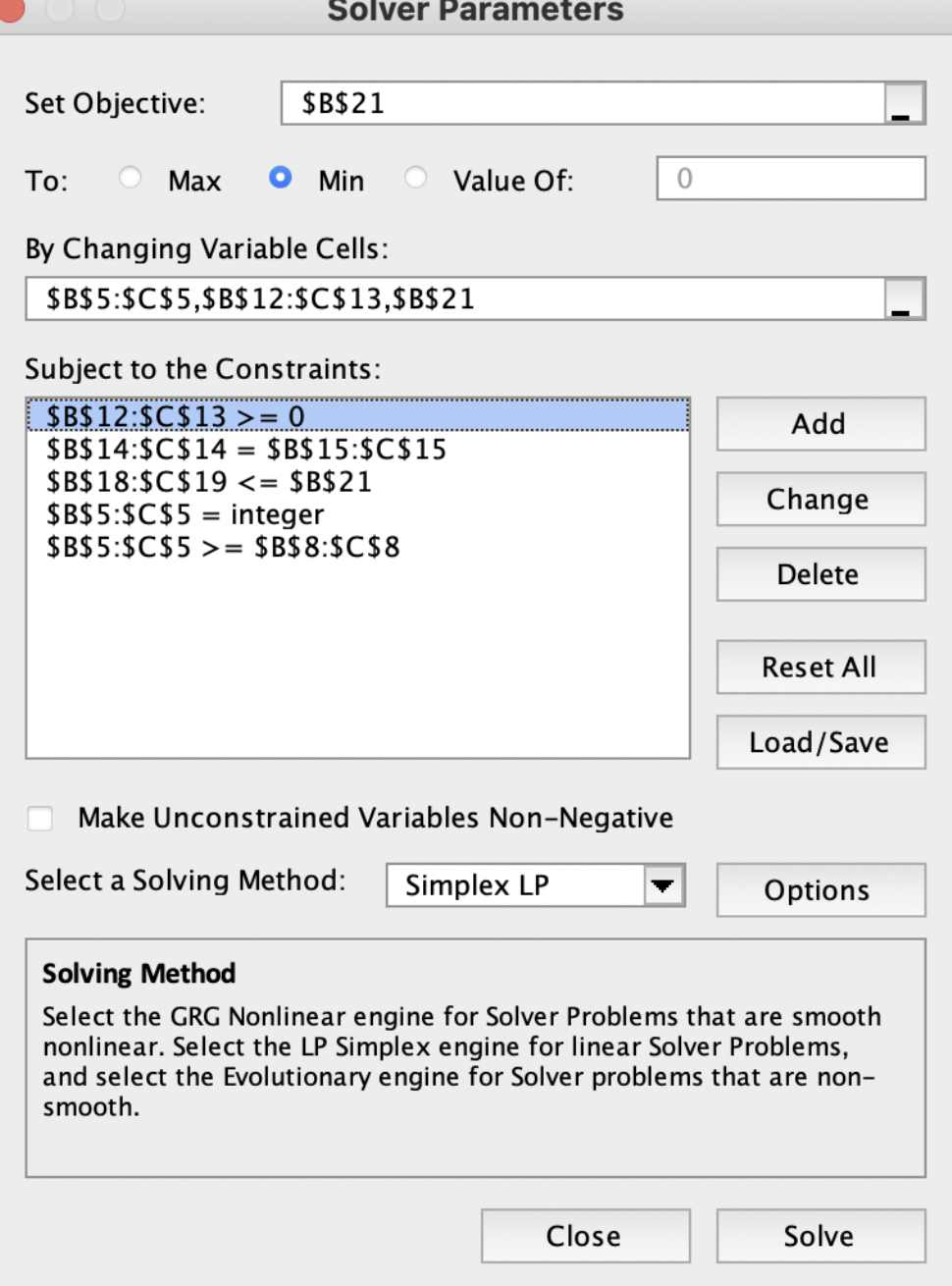Click the Add button to create a constraint
952x1286 pixels.
coord(820,423)
